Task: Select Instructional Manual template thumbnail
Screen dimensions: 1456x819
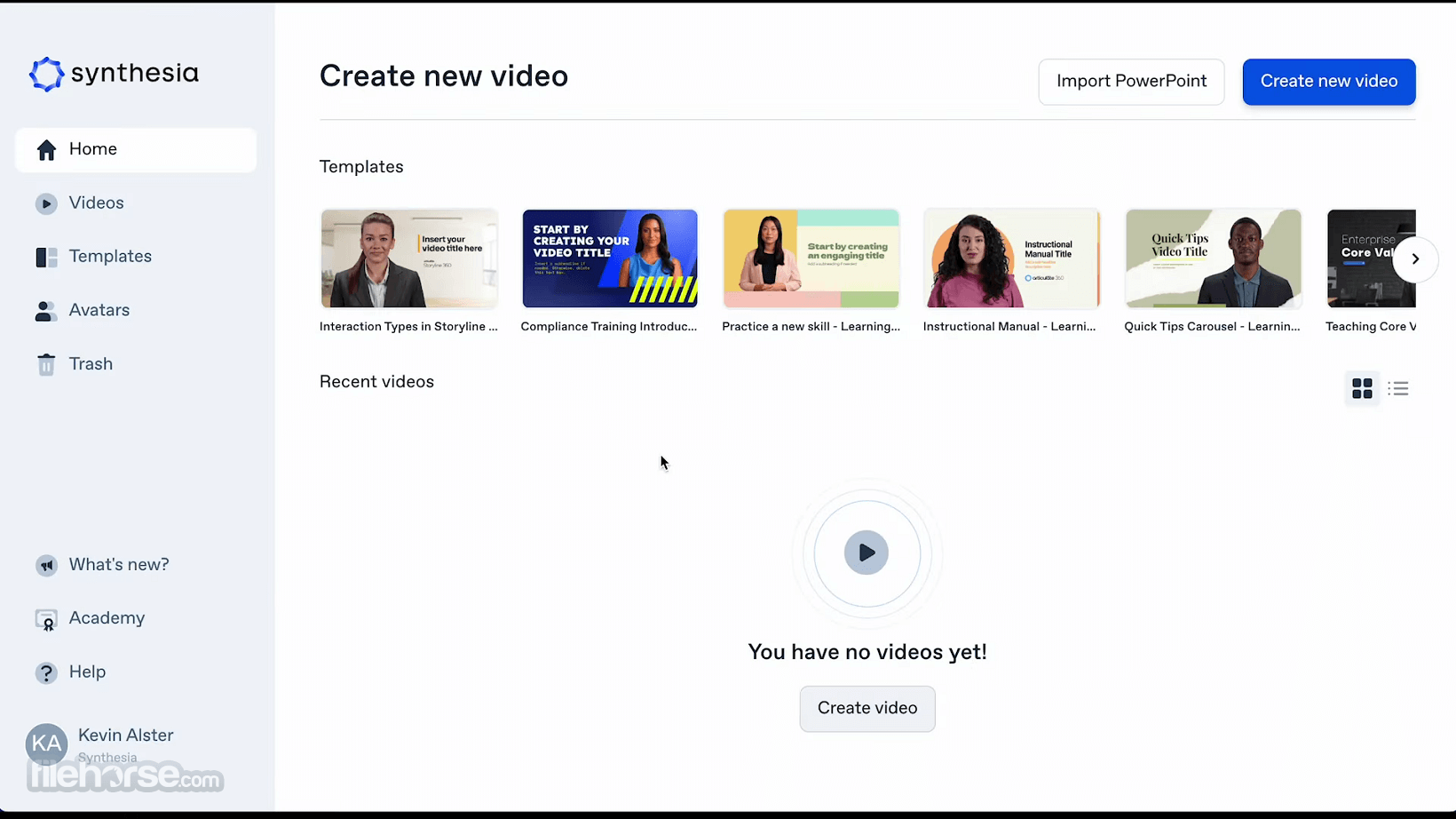Action: pyautogui.click(x=1012, y=258)
